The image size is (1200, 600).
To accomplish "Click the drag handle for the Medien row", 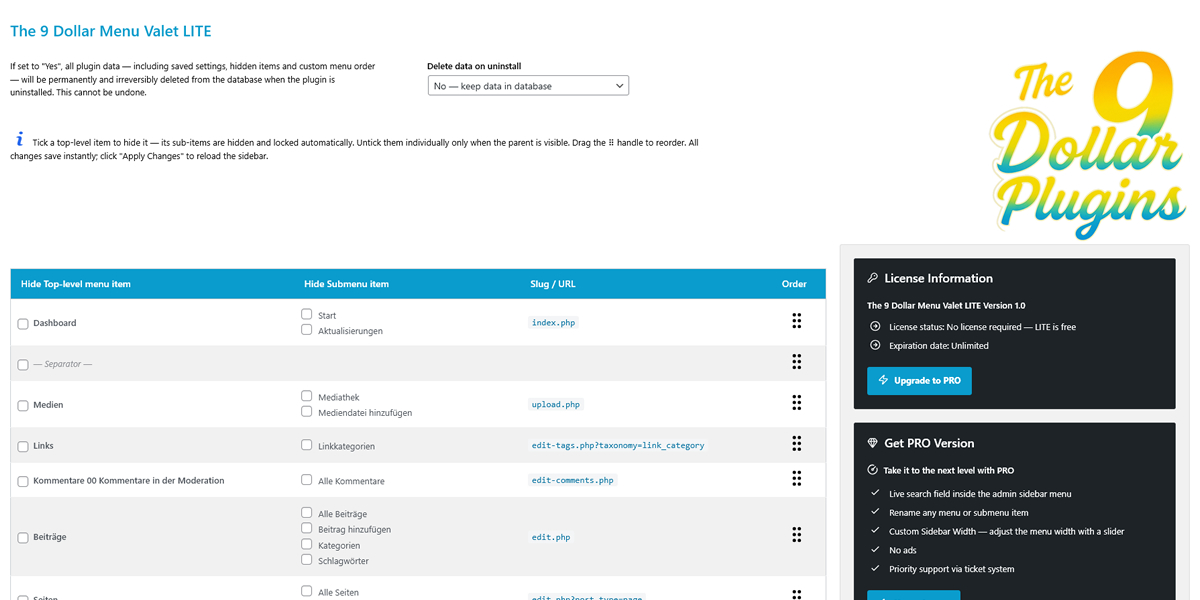I will click(796, 403).
